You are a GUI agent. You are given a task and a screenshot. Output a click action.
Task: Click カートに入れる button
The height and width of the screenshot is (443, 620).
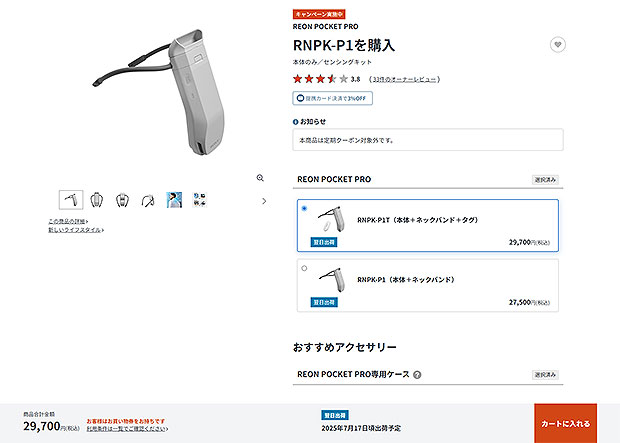565,423
